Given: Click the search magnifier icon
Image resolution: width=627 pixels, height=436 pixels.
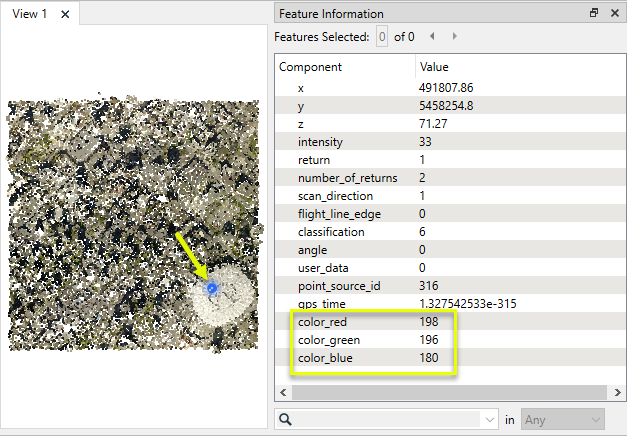Looking at the screenshot, I should click(286, 420).
